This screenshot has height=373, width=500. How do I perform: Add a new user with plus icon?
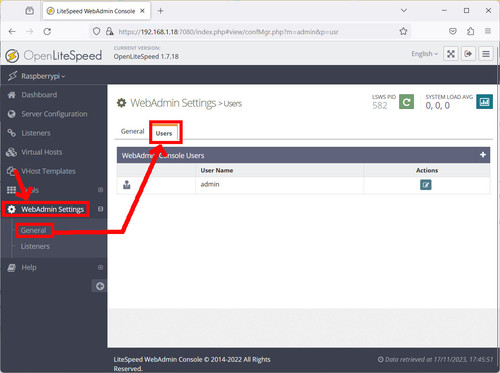click(483, 155)
